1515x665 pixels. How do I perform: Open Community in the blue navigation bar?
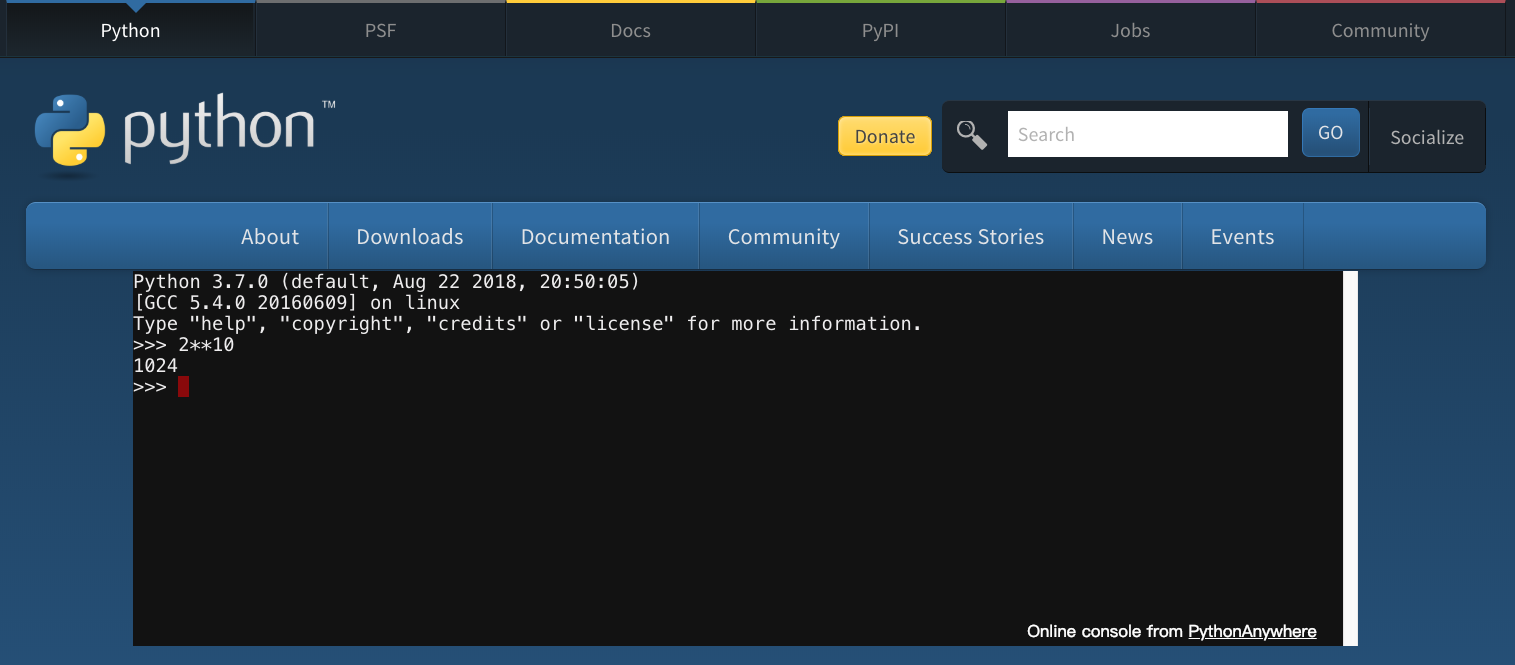[x=784, y=237]
